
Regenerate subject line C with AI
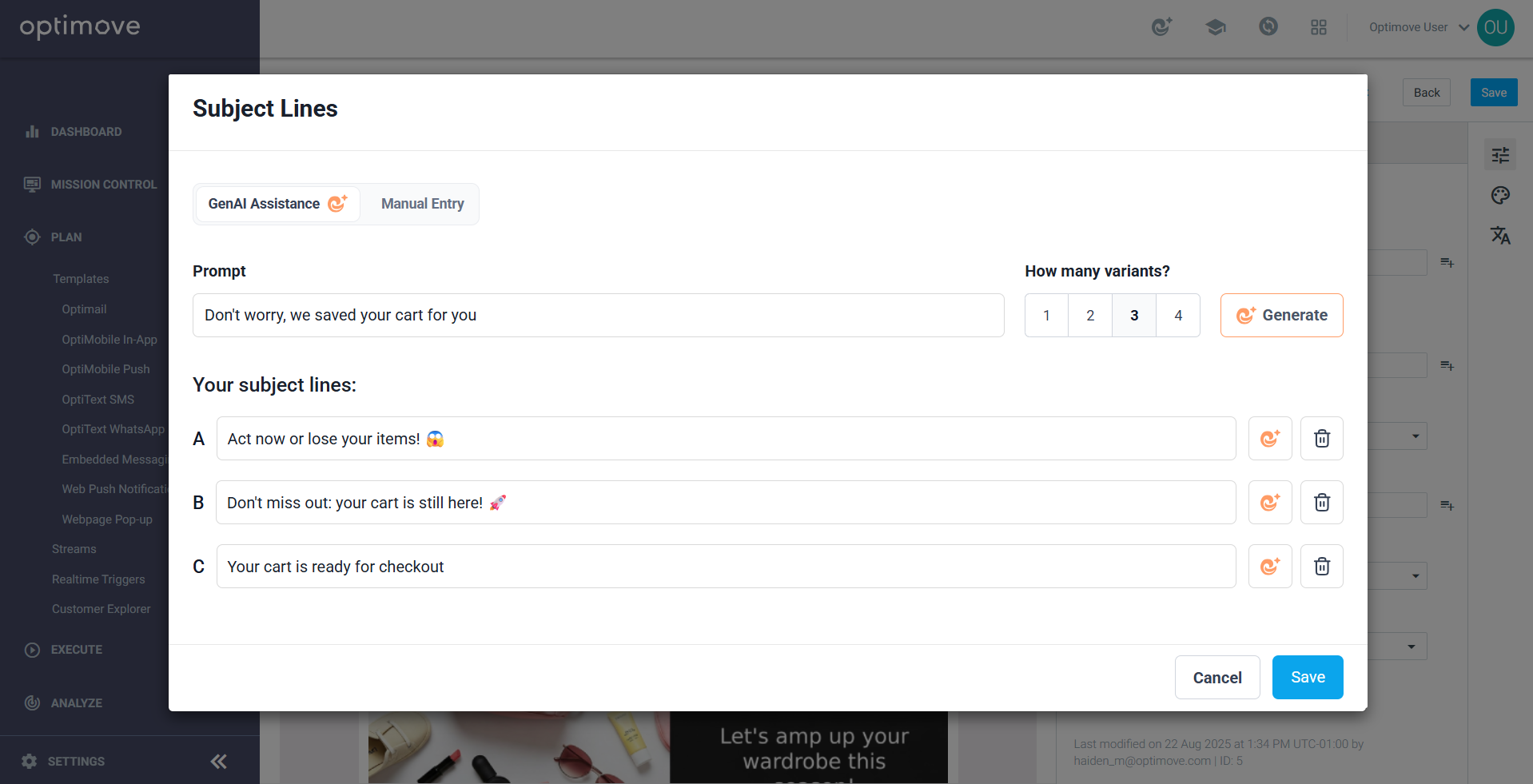click(1270, 567)
